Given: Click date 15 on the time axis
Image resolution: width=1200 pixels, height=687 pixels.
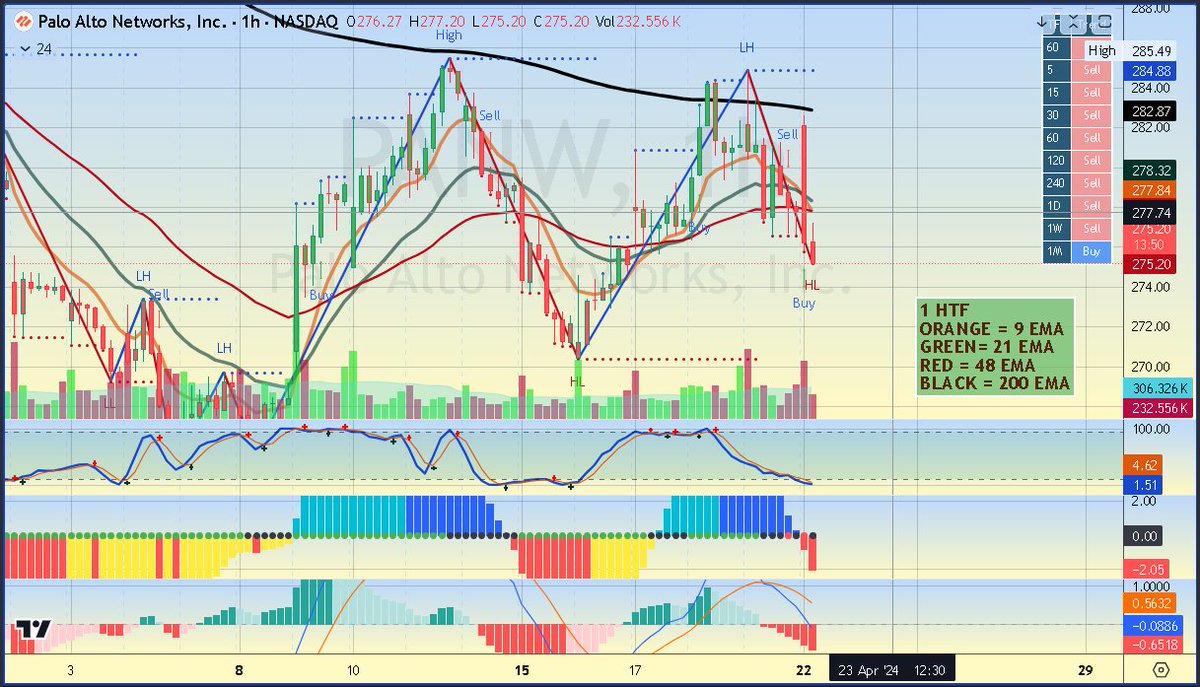Looking at the screenshot, I should click(x=520, y=669).
